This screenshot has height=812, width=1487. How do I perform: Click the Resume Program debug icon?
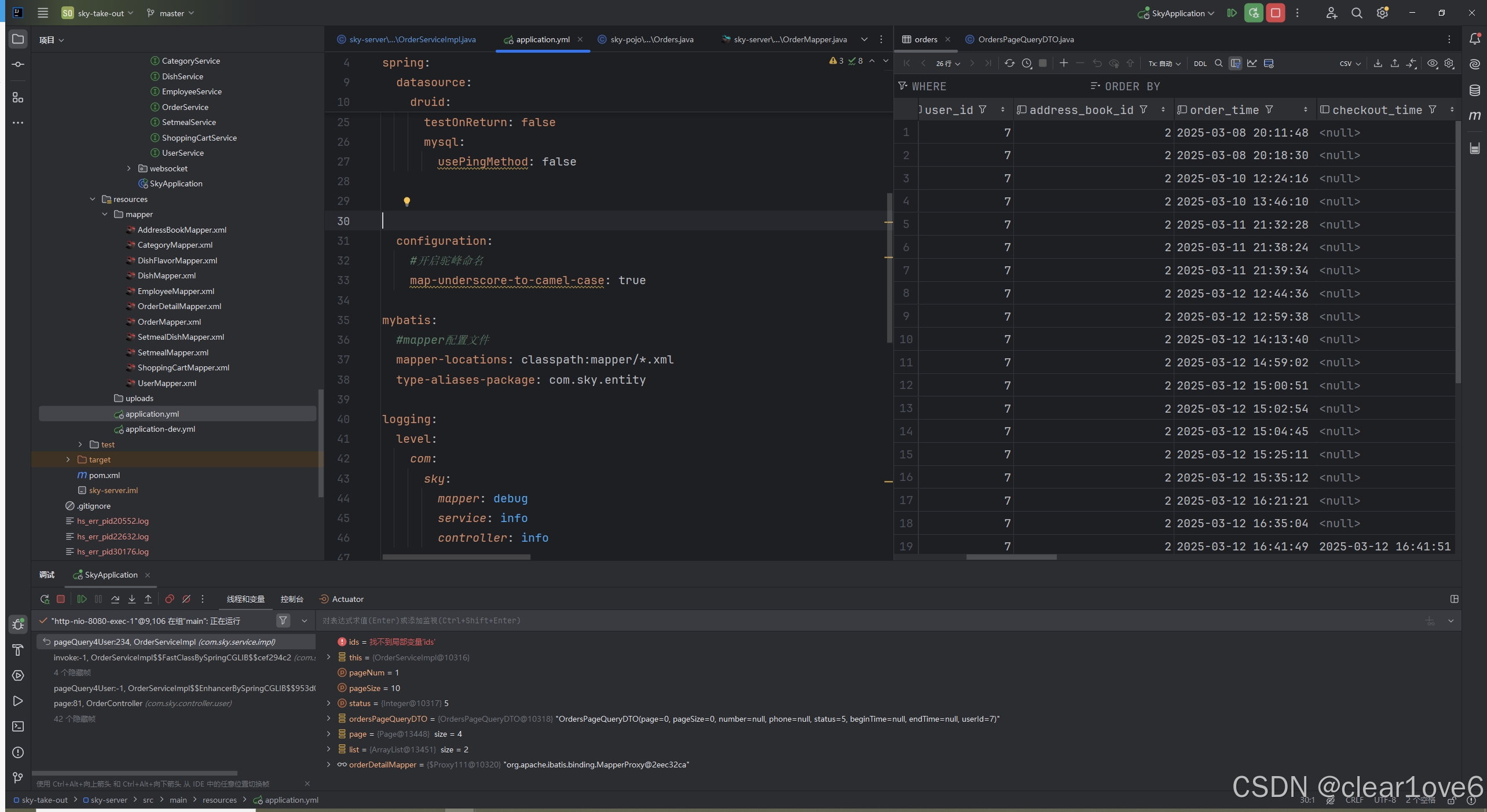82,599
